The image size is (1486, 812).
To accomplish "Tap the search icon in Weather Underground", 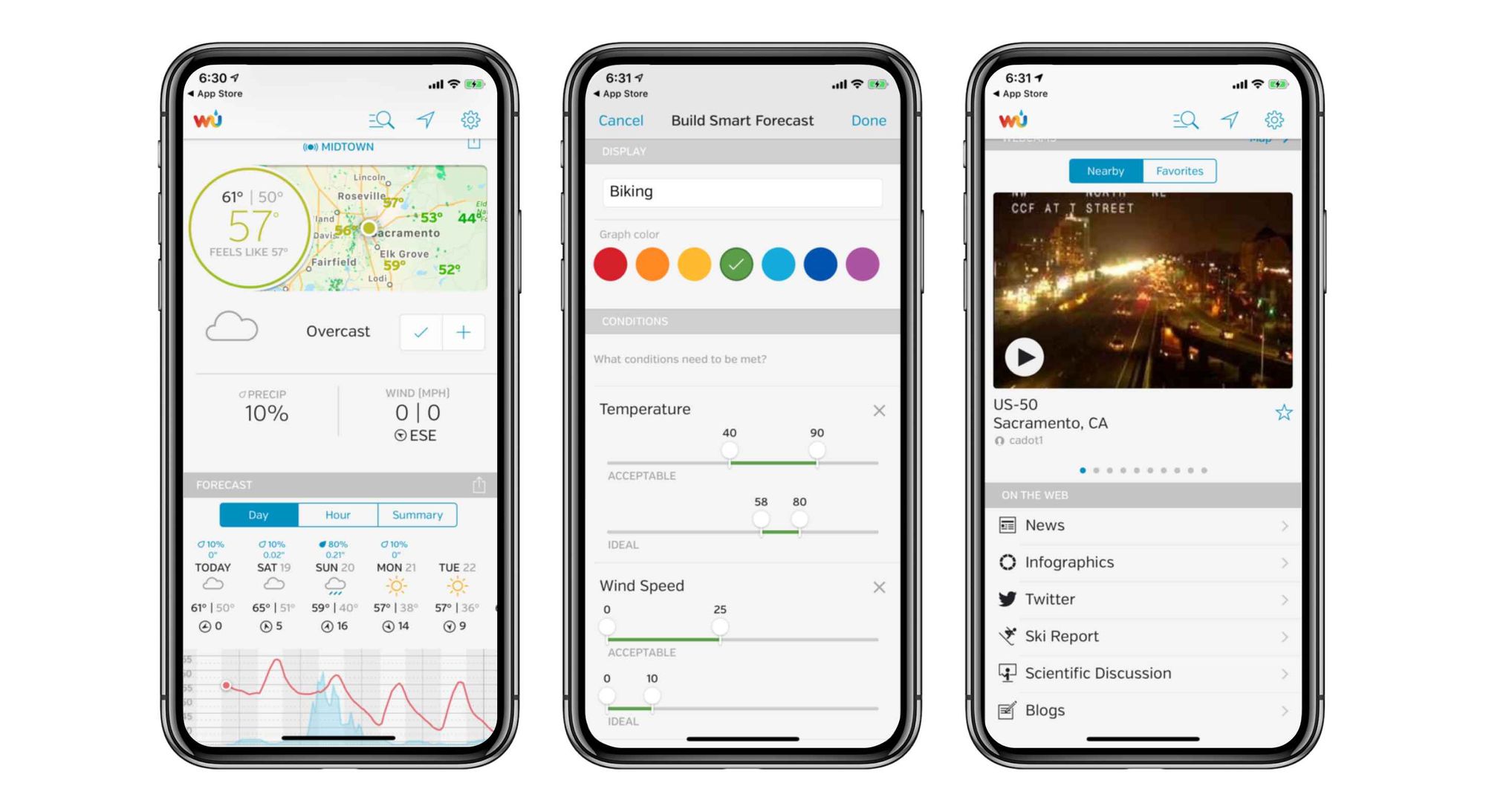I will pos(383,122).
